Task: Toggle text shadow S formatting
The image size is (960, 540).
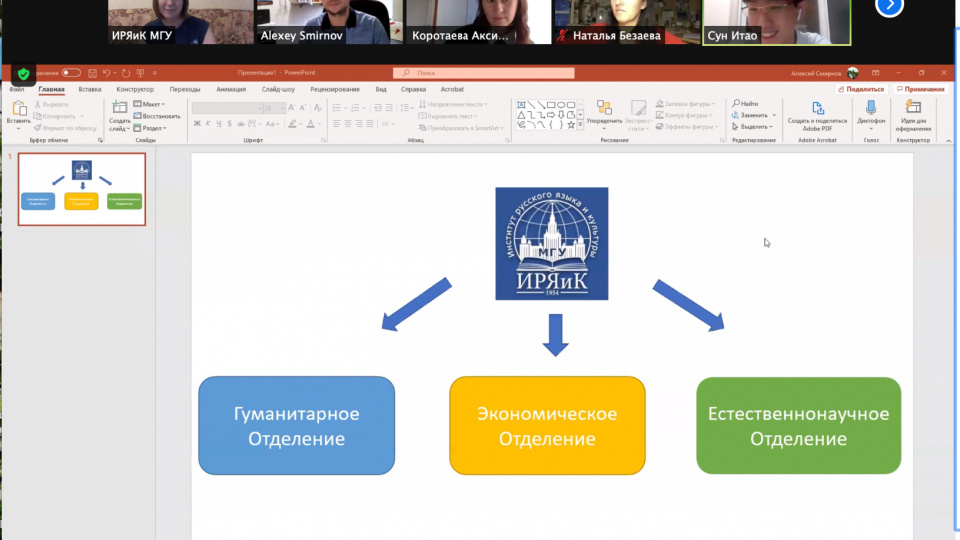Action: [230, 124]
